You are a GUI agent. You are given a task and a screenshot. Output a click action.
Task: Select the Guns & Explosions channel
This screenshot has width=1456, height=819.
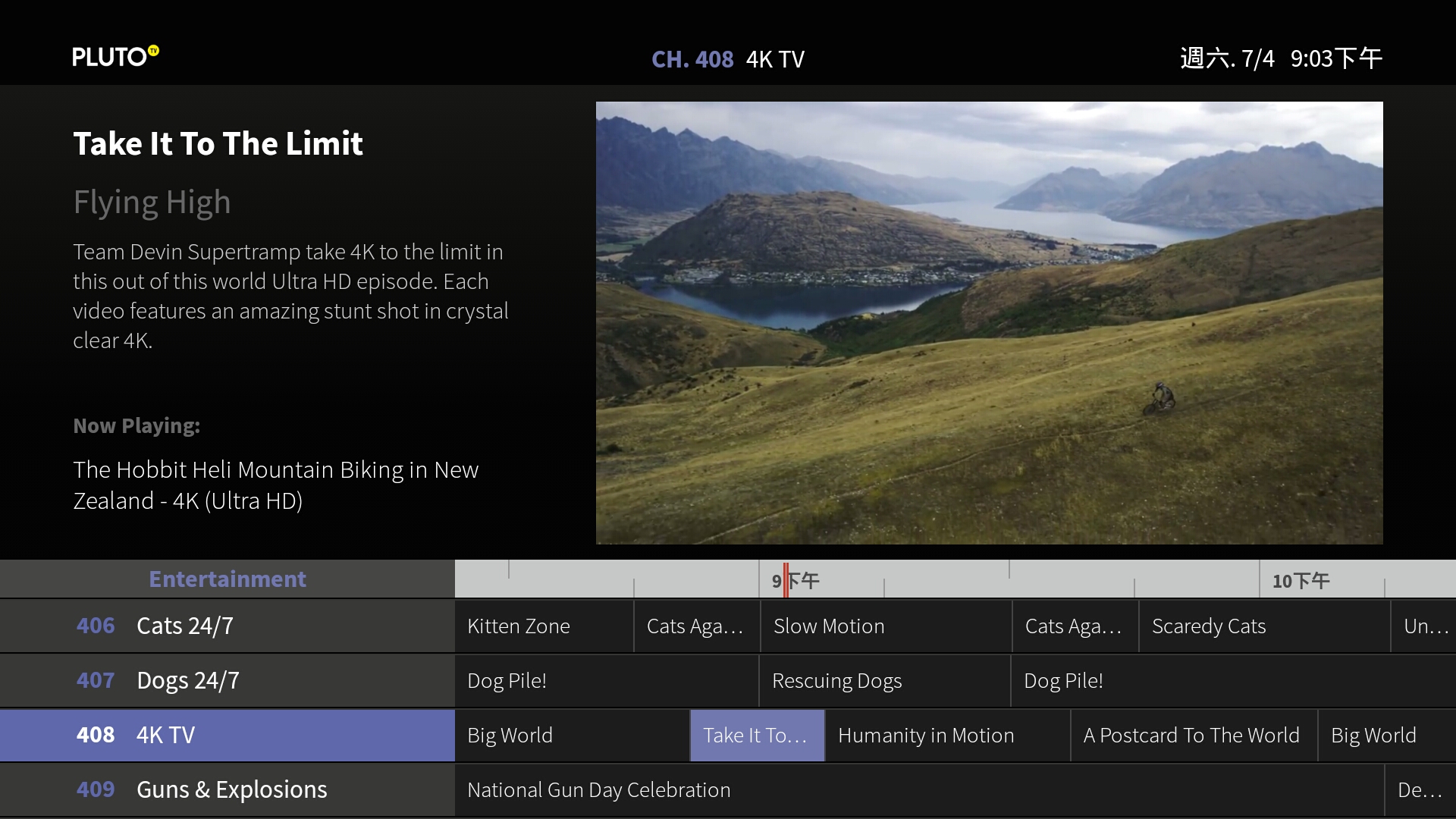click(227, 789)
